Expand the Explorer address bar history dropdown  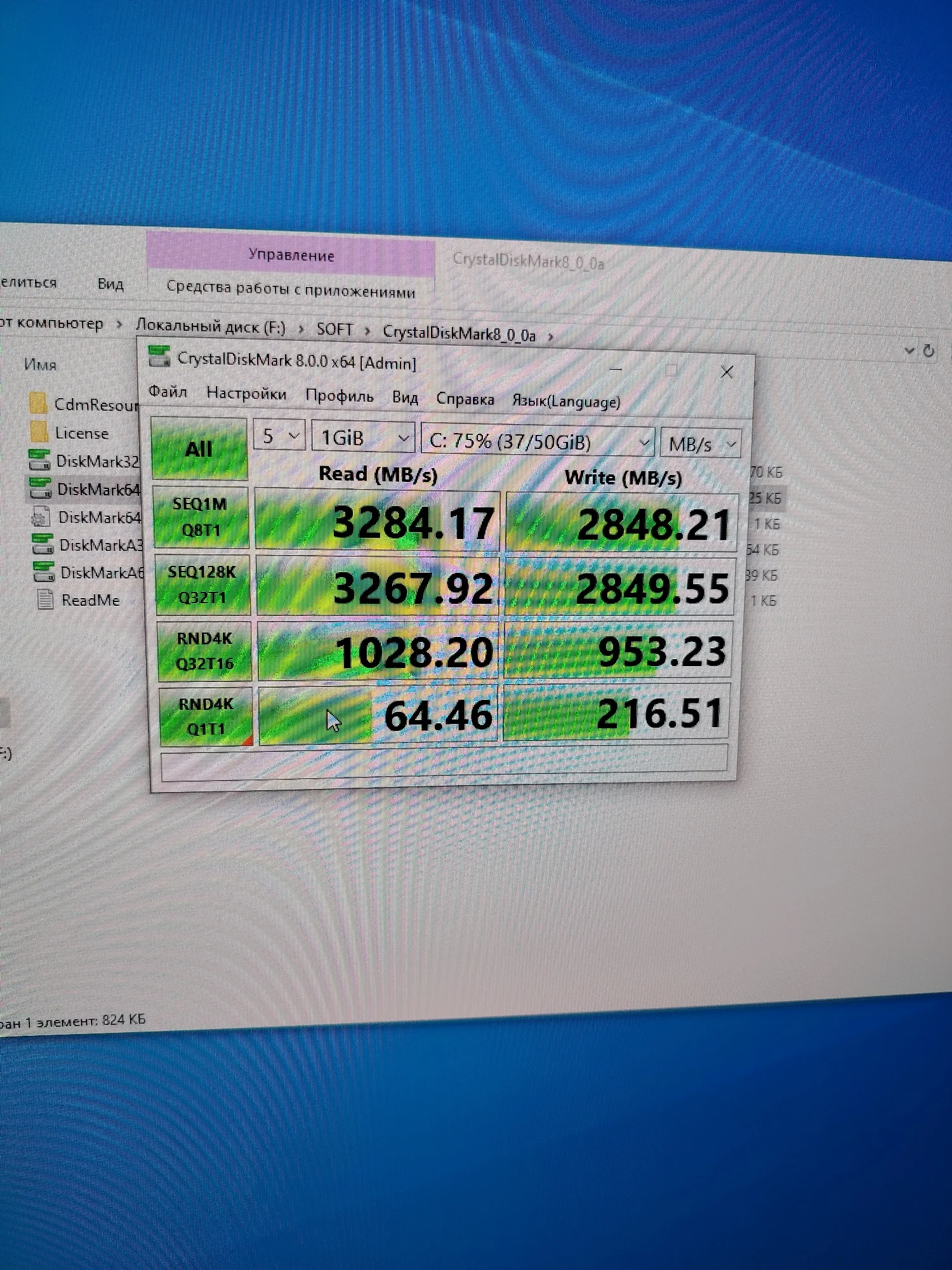coord(909,350)
